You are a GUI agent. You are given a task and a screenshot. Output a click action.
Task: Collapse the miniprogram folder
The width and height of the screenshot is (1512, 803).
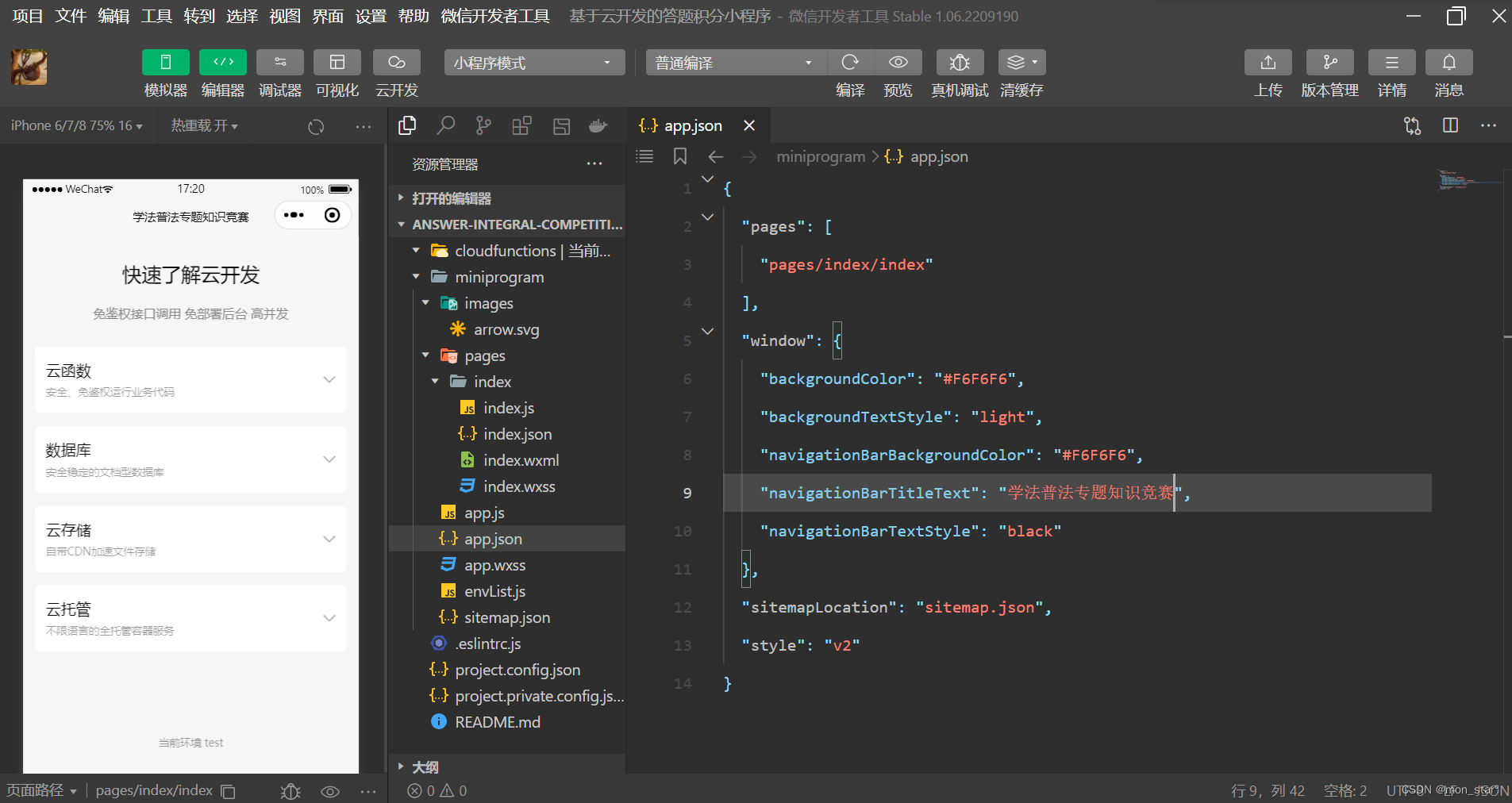point(508,277)
